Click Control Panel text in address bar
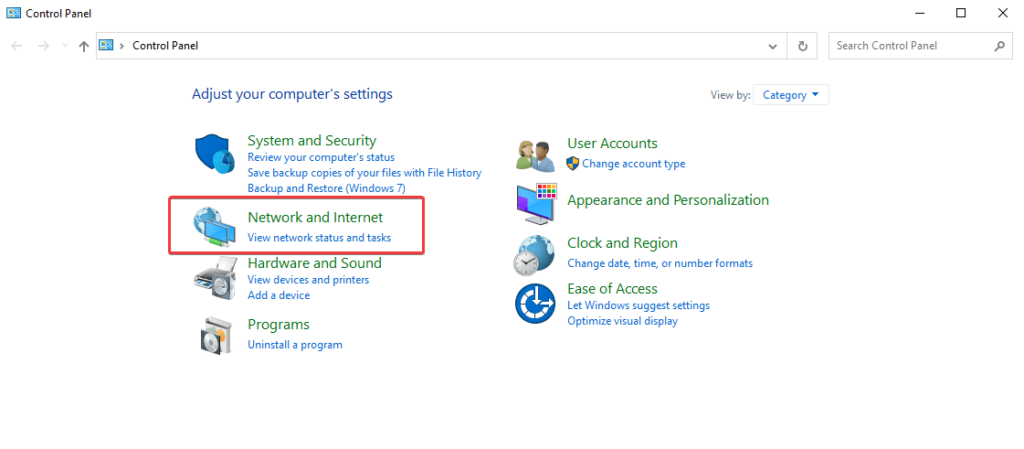This screenshot has height=449, width=1024. (165, 46)
